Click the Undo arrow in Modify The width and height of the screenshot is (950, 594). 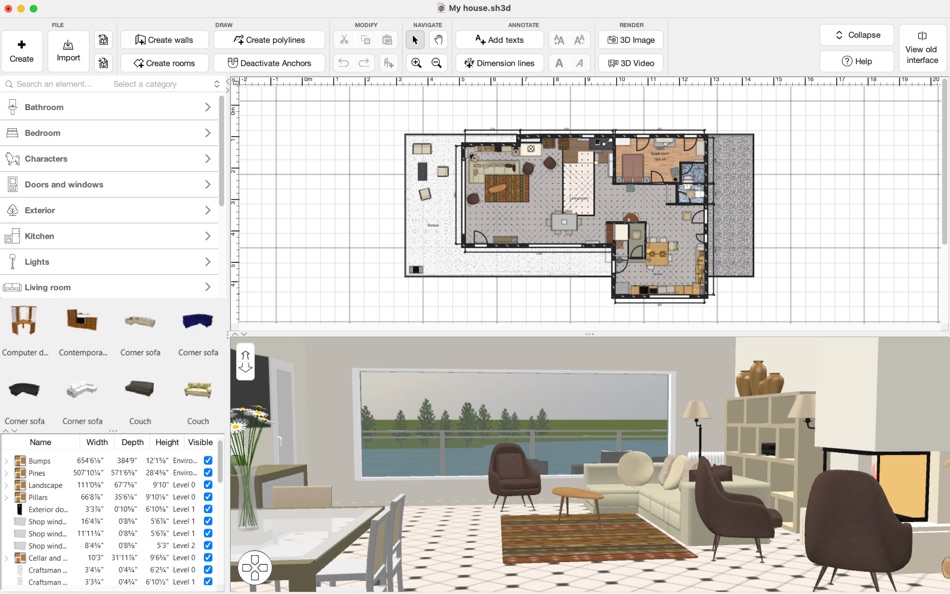point(343,62)
